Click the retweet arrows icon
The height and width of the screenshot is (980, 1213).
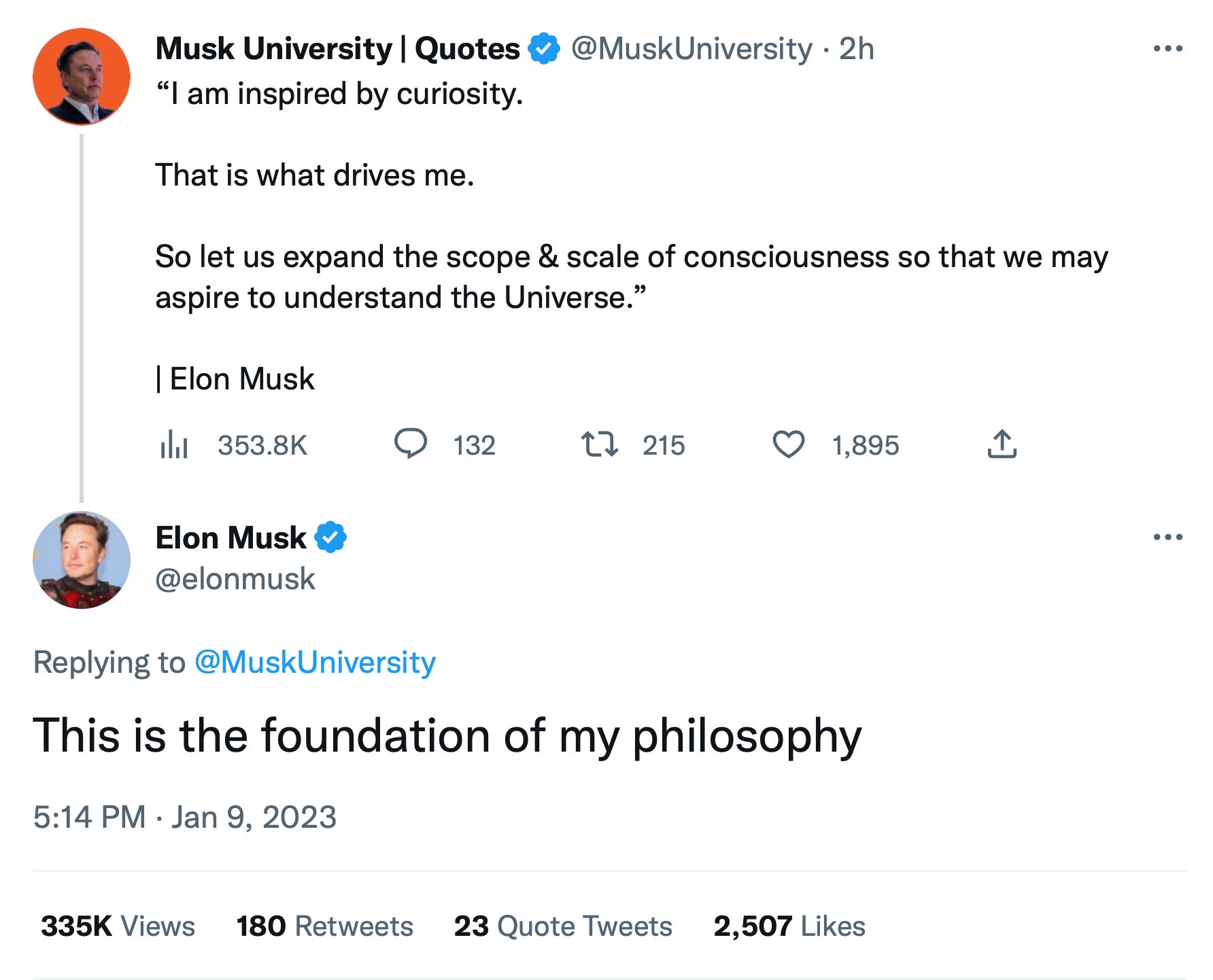[x=599, y=444]
